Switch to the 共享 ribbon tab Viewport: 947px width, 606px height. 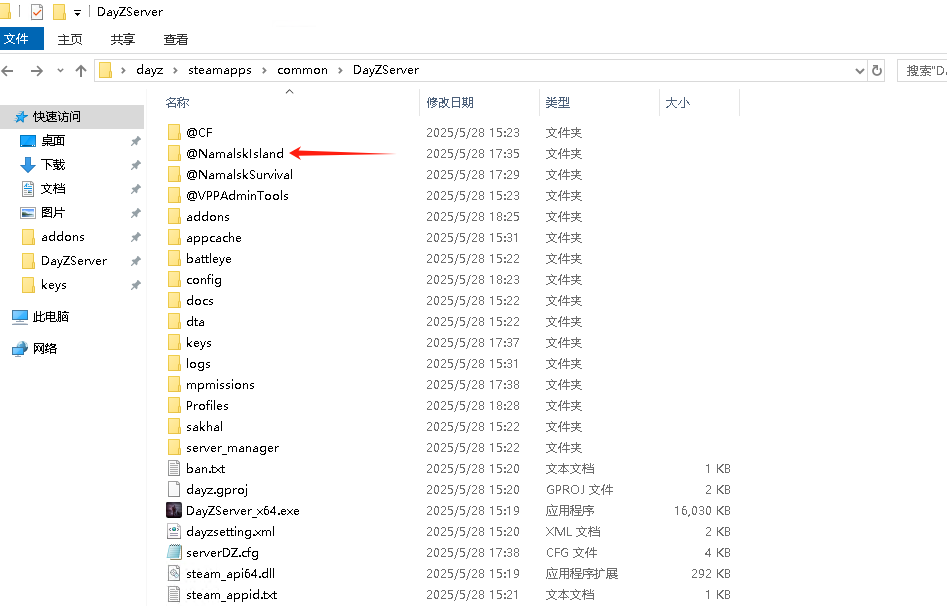123,39
